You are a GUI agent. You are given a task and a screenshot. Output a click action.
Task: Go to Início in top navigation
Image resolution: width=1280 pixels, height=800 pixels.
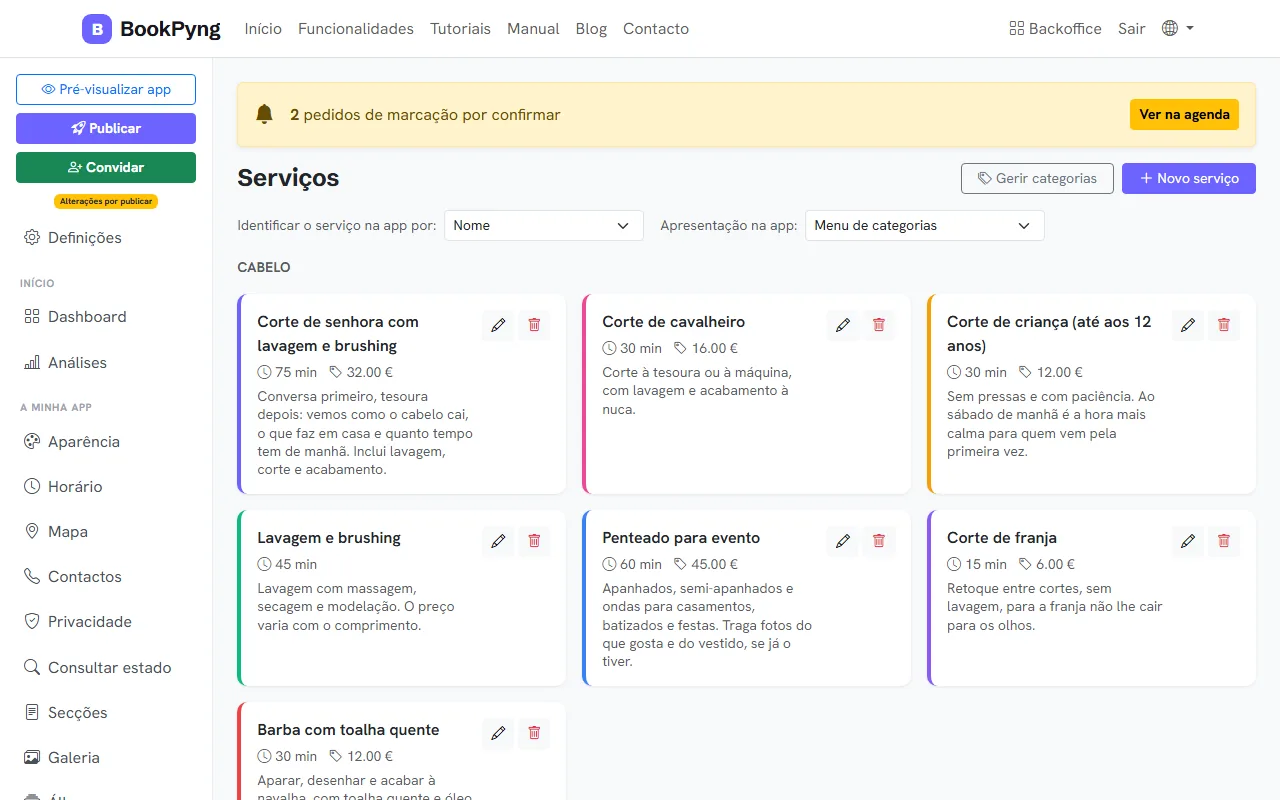(263, 29)
